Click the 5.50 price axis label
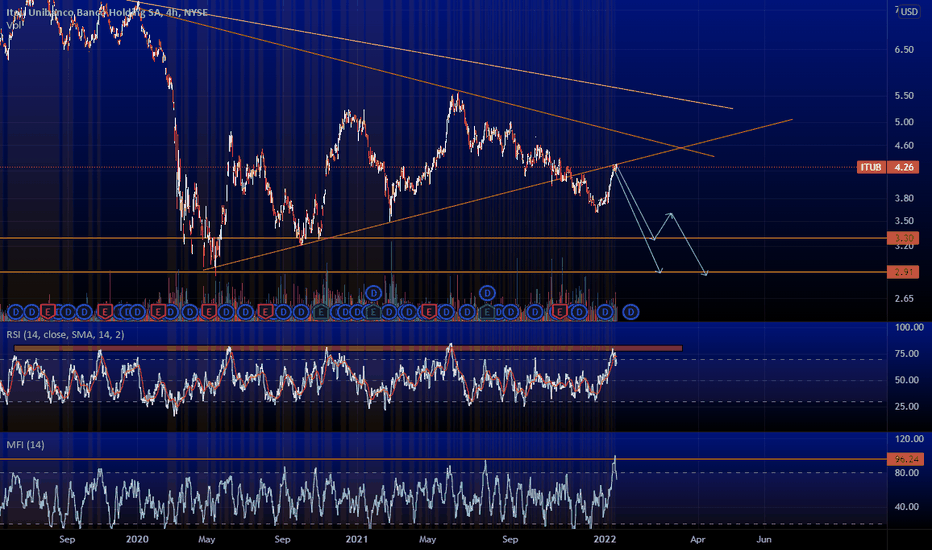932x550 pixels. click(x=904, y=96)
